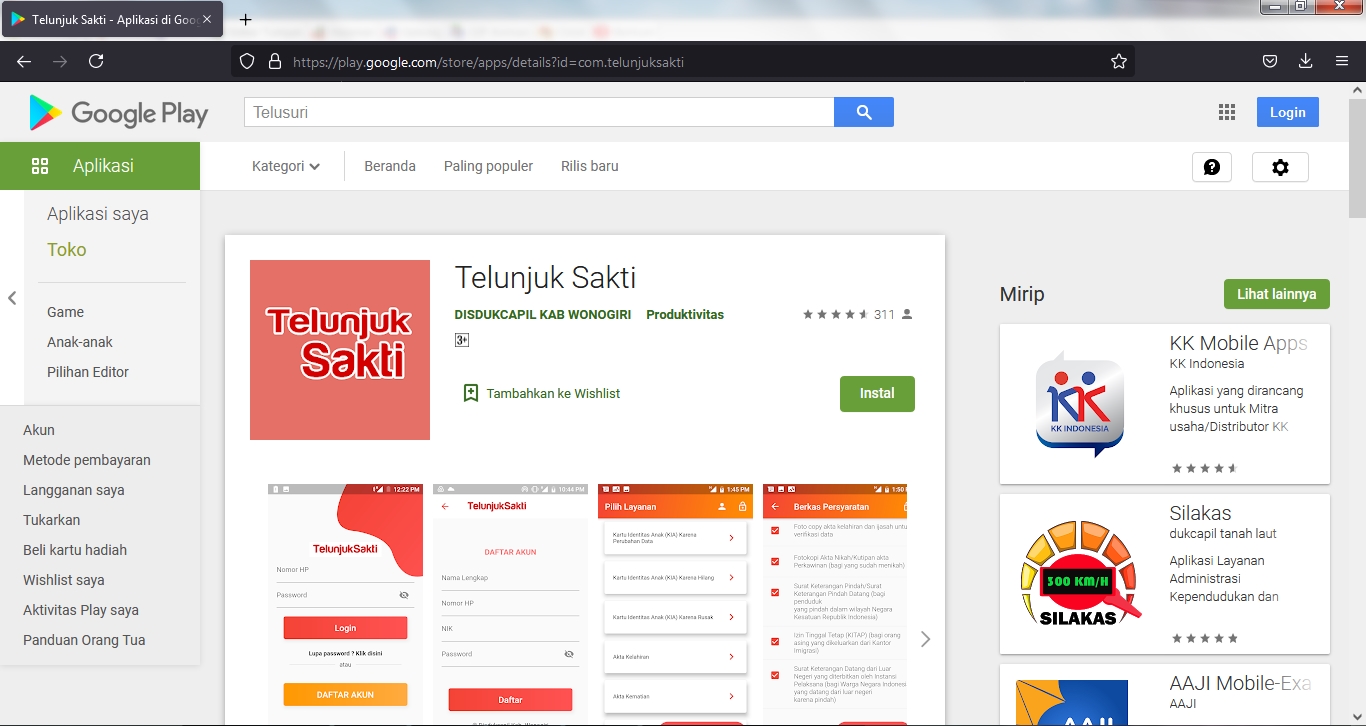
Task: Select Pilihan Editor in sidebar
Action: (x=88, y=372)
